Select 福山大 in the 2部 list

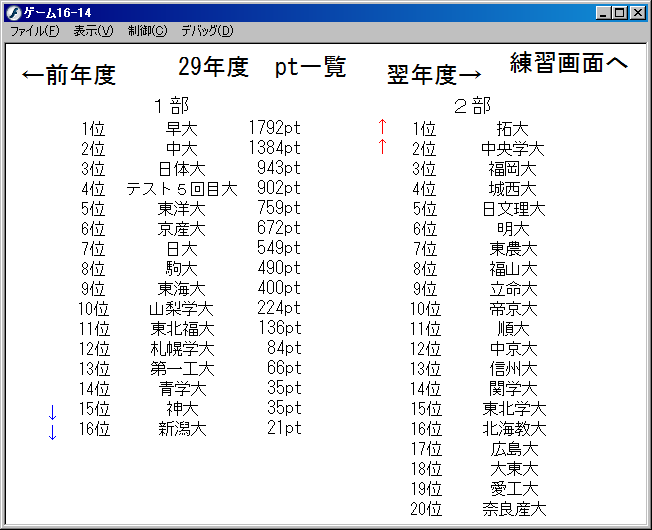tap(513, 269)
